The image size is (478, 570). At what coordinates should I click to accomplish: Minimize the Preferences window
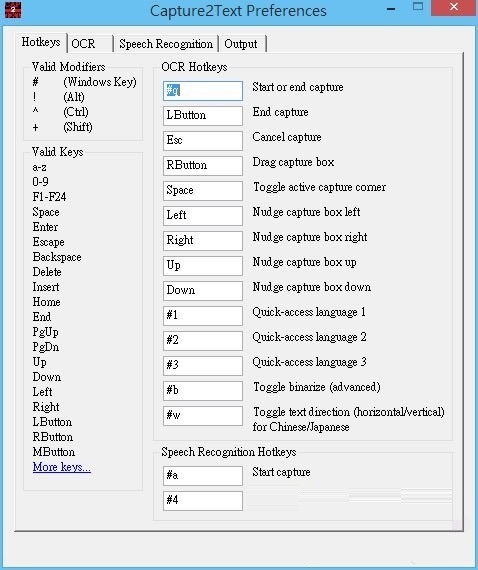pos(391,8)
